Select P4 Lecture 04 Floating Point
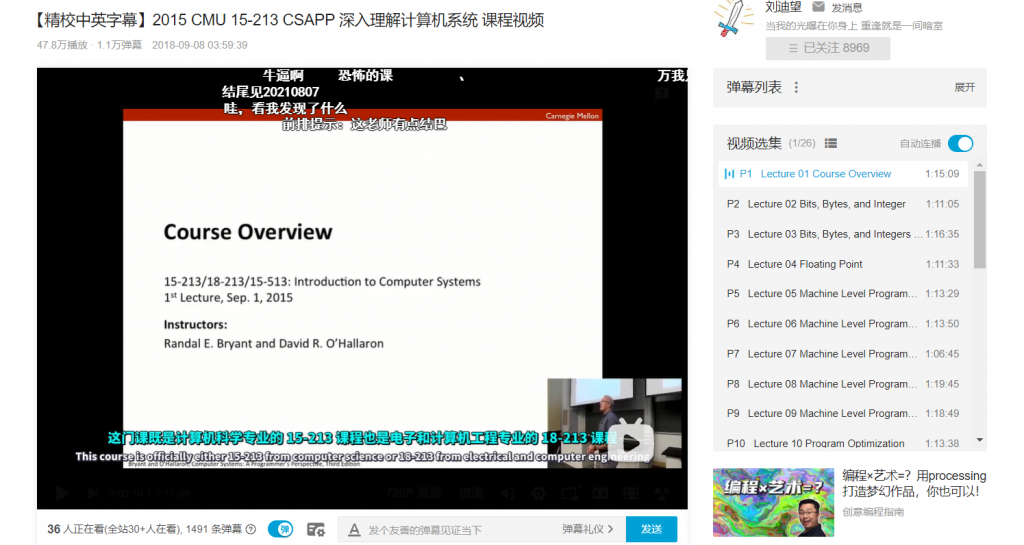This screenshot has width=1024, height=545. tap(842, 264)
